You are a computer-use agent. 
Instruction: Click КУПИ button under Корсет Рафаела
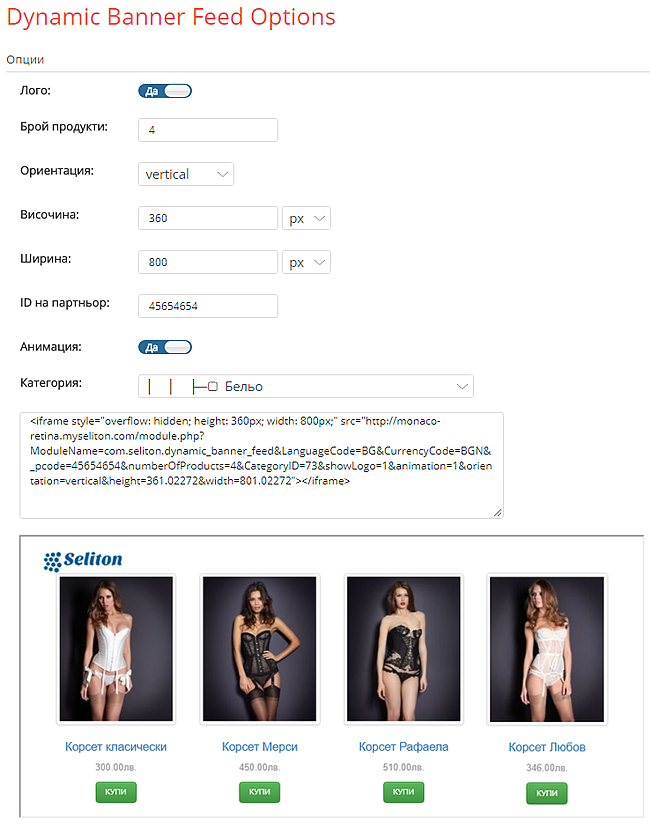point(403,792)
